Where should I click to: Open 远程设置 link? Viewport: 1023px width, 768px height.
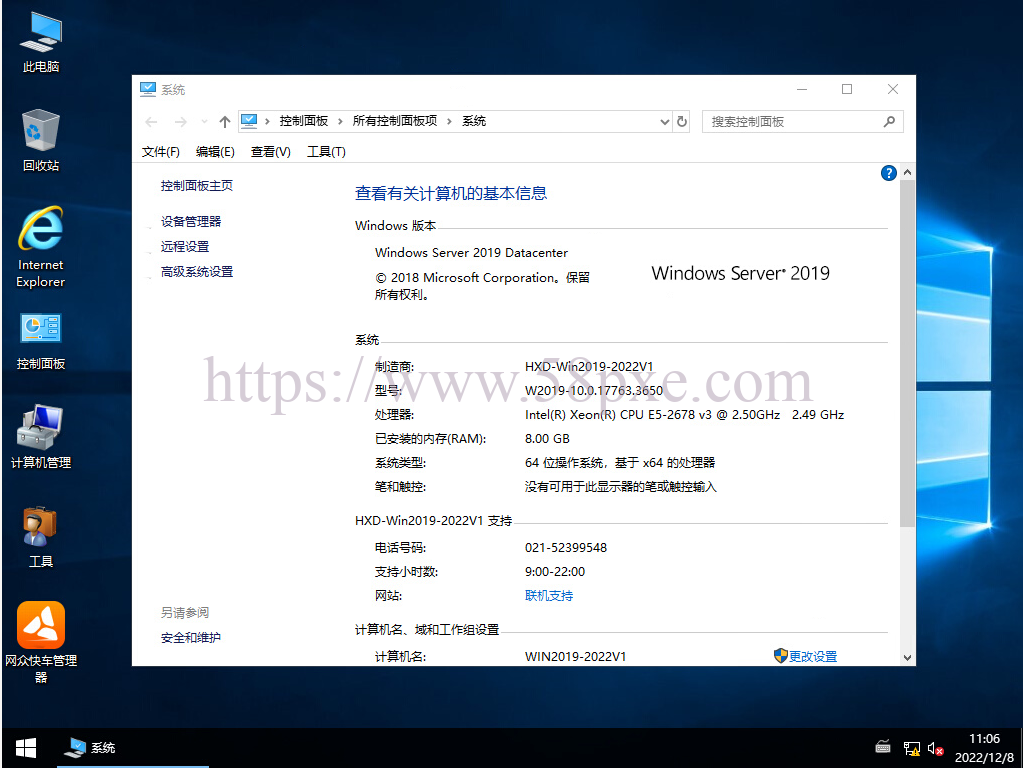pos(185,247)
